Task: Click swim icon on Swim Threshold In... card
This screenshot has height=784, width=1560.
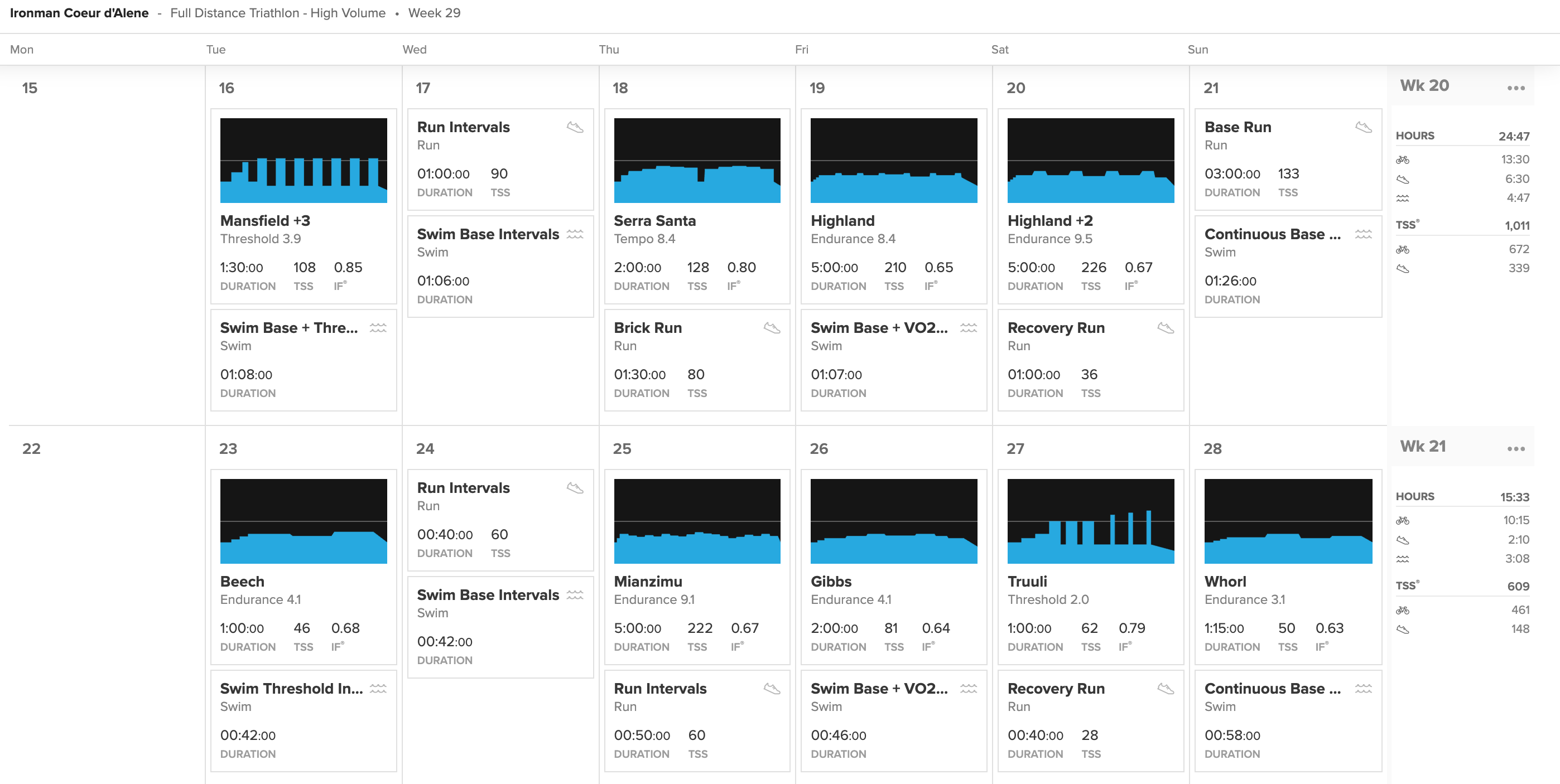Action: point(378,689)
